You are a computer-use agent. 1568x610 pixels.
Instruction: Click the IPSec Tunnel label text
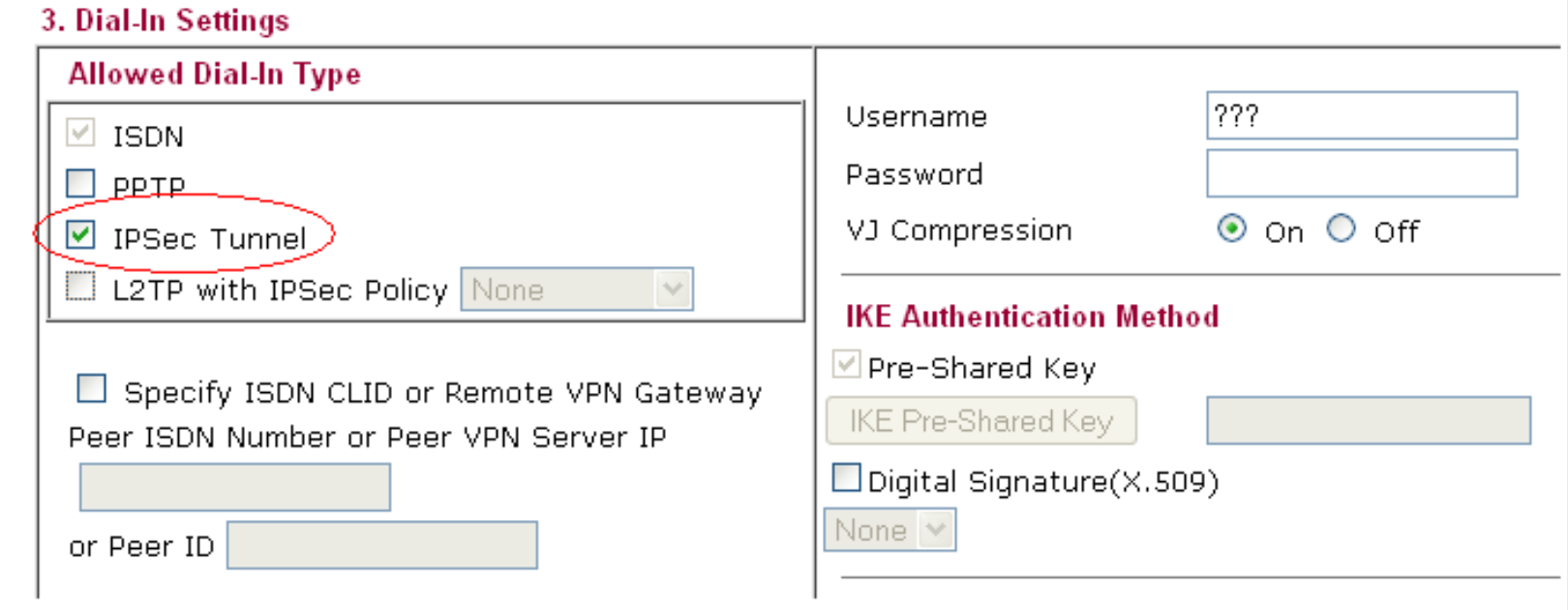[209, 238]
